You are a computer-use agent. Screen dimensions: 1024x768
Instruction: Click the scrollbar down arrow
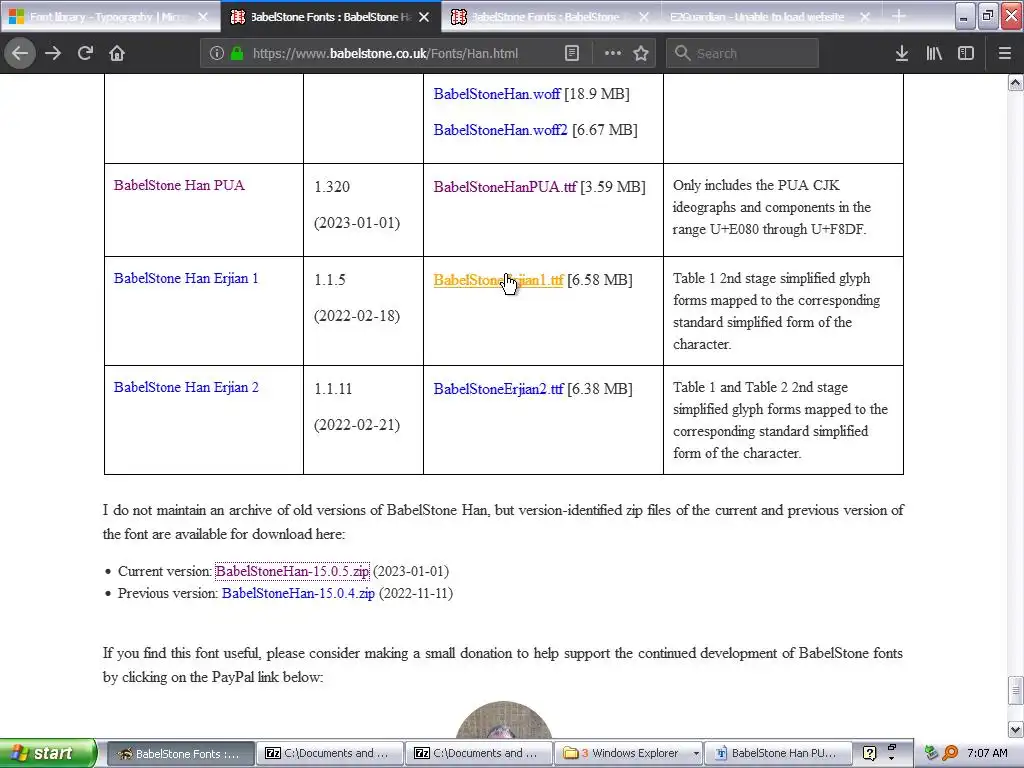pyautogui.click(x=1015, y=729)
